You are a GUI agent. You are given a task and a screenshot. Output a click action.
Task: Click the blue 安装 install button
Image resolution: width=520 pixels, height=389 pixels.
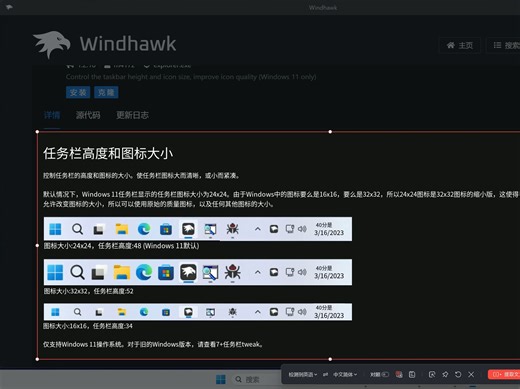point(78,92)
